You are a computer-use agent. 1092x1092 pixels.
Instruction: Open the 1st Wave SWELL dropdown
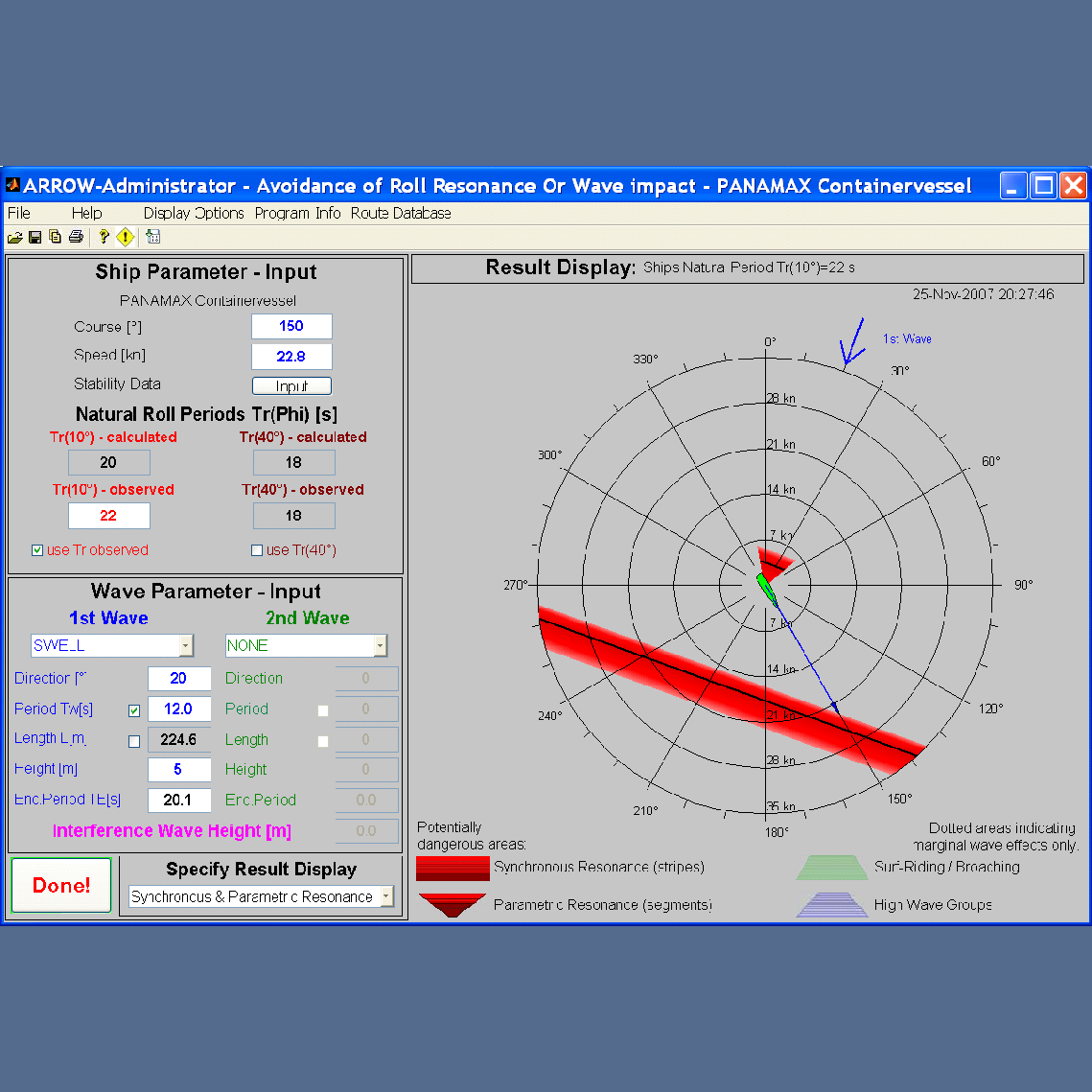click(x=186, y=646)
